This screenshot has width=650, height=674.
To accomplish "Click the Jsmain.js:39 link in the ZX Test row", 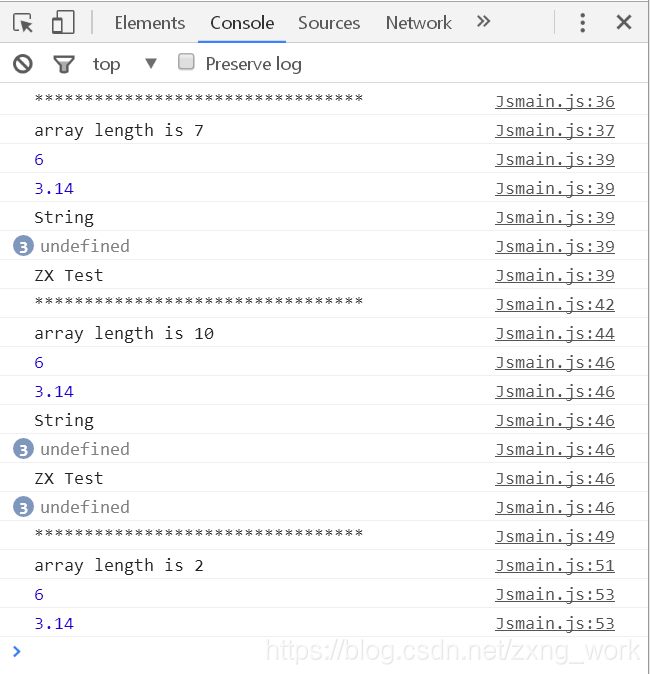I will point(555,276).
